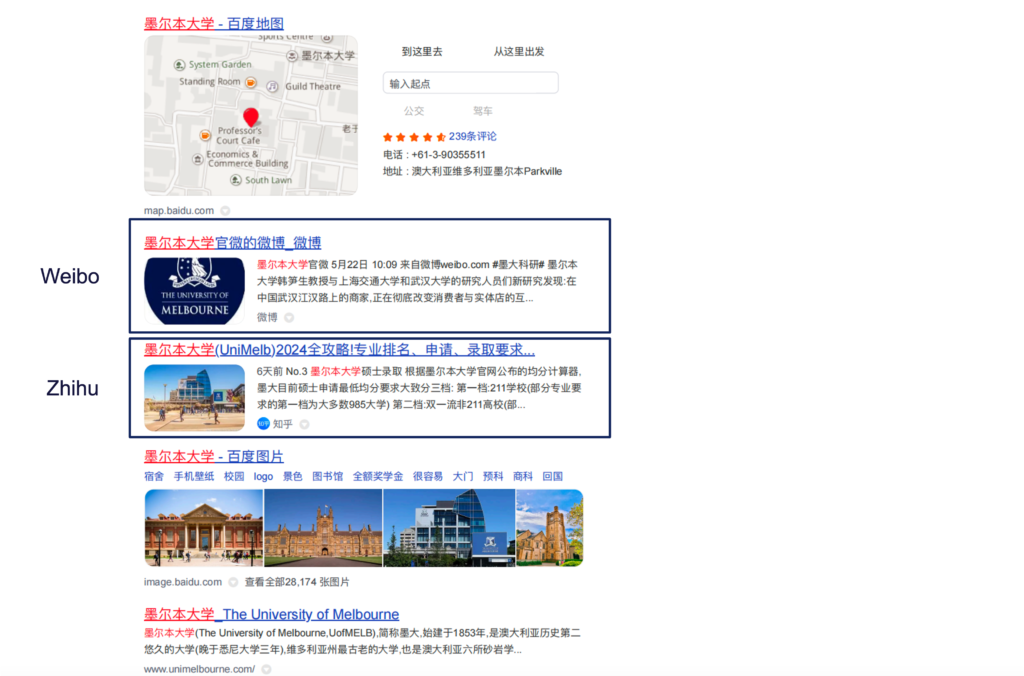Screen dimensions: 1024x676
Task: Open 墨尔本大学_The University of Melbourne result title
Action: coord(271,615)
